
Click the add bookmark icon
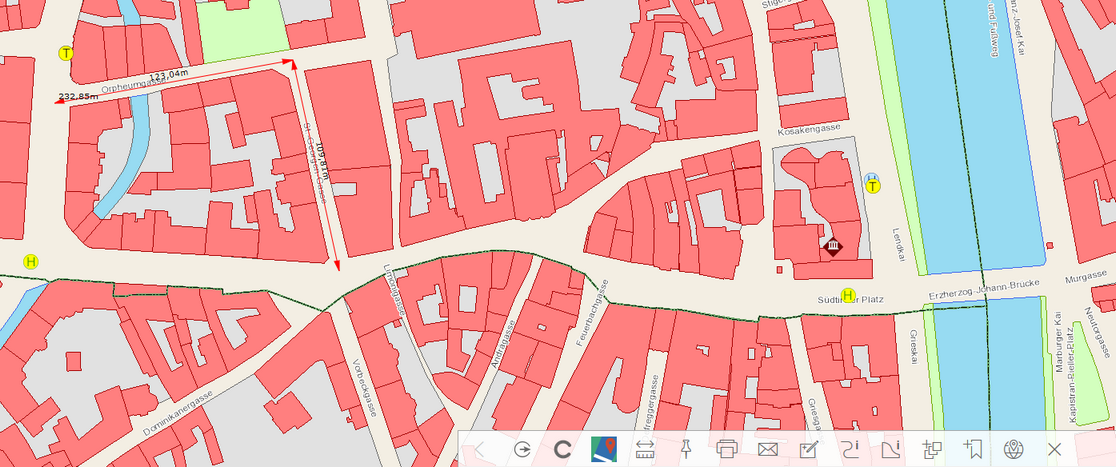pos(973,449)
